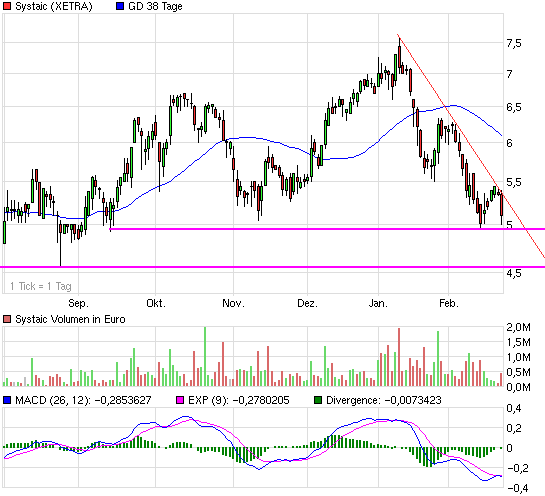Click the blue GD 38 Tage legend swatch
The height and width of the screenshot is (496, 545).
[120, 6]
